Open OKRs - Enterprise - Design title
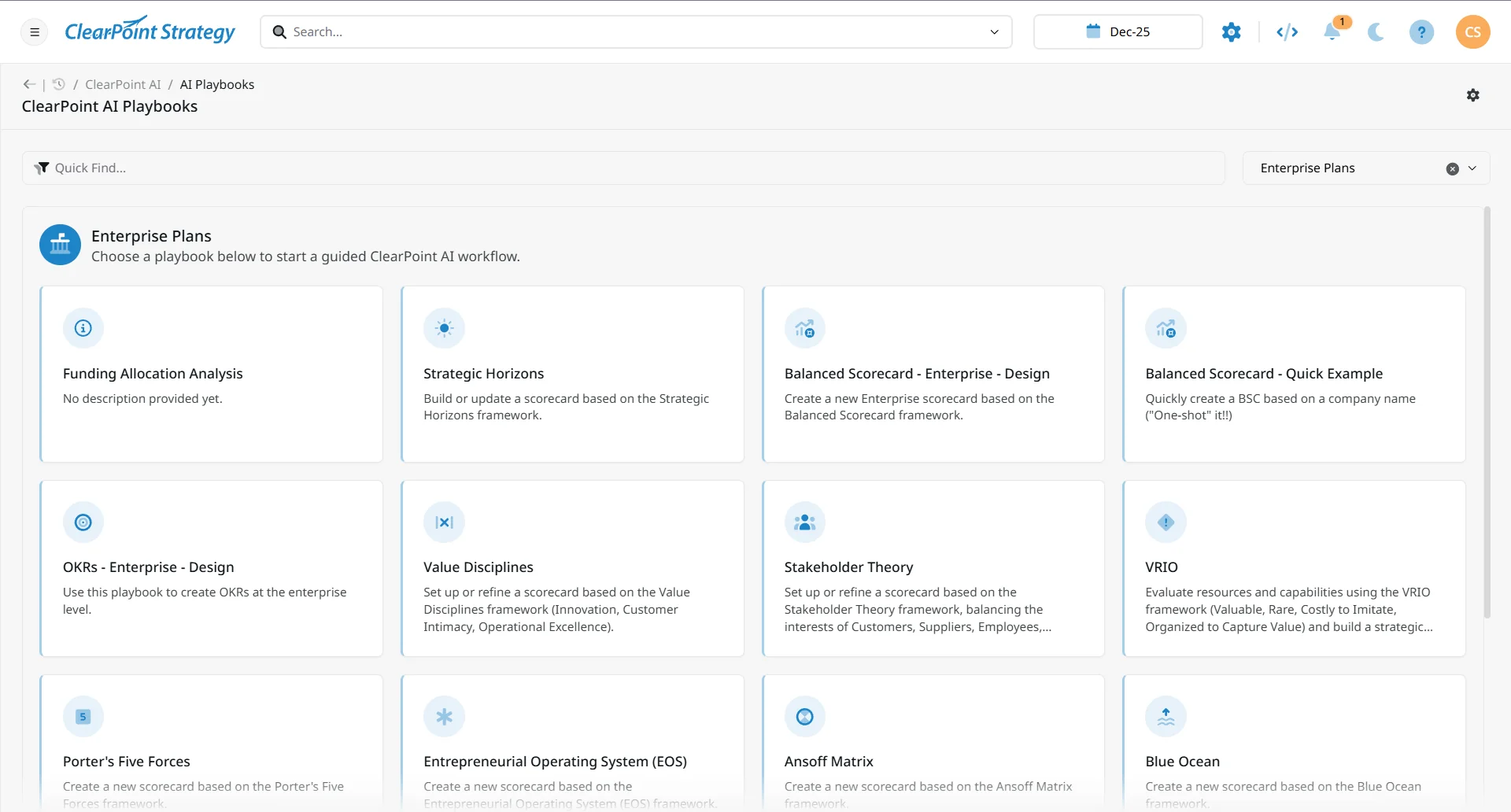Screen dimensions: 1511x812 click(x=149, y=567)
